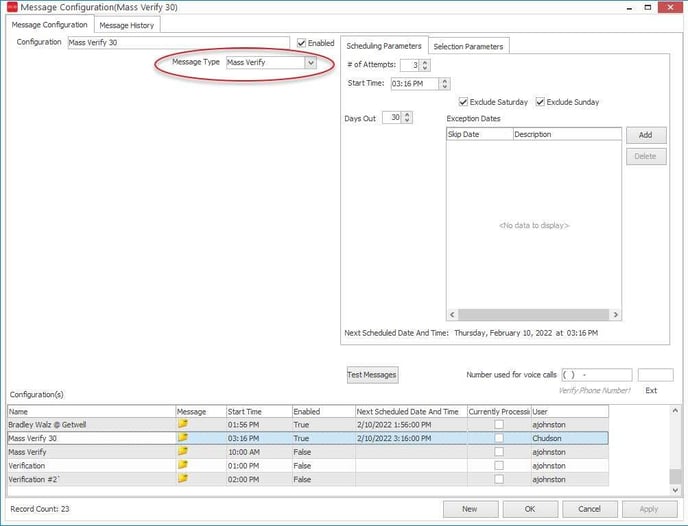Click message folder icon in Verification row
This screenshot has height=526, width=688.
[183, 465]
